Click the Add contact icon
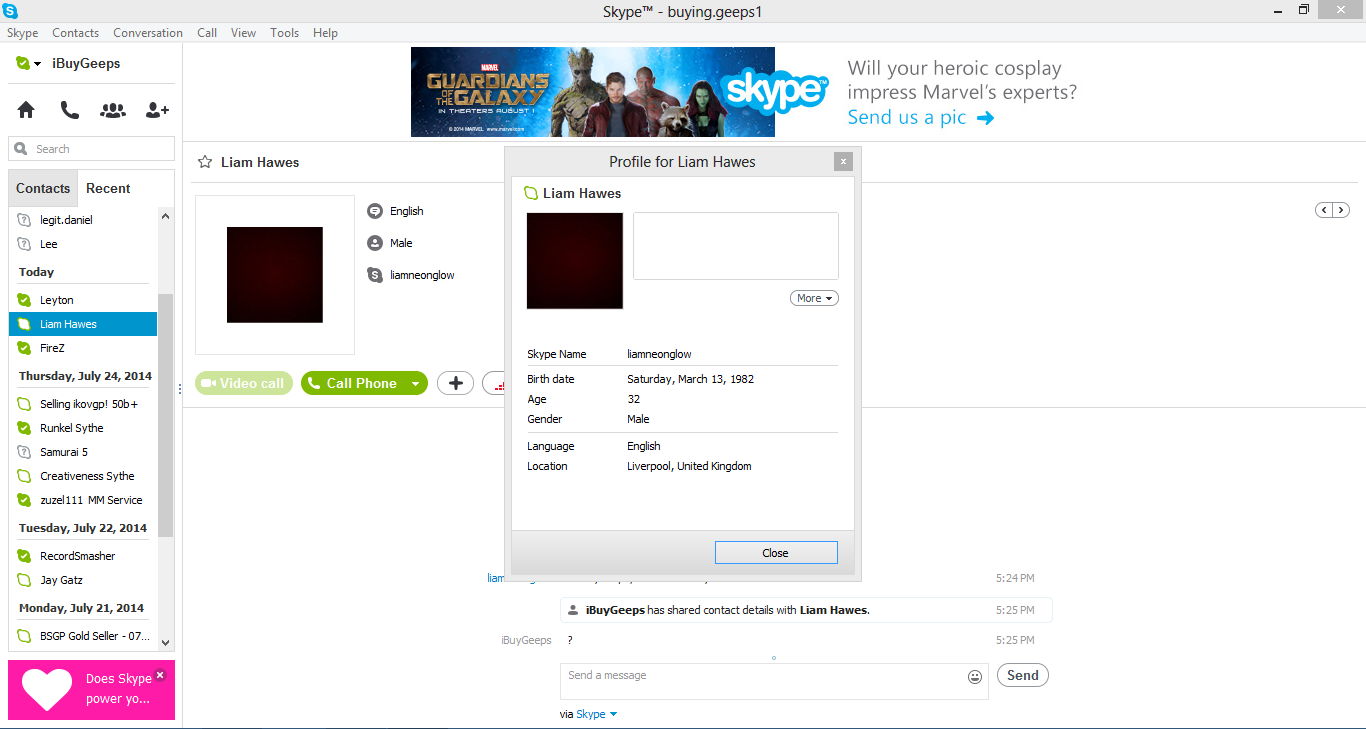The height and width of the screenshot is (729, 1366). point(157,110)
